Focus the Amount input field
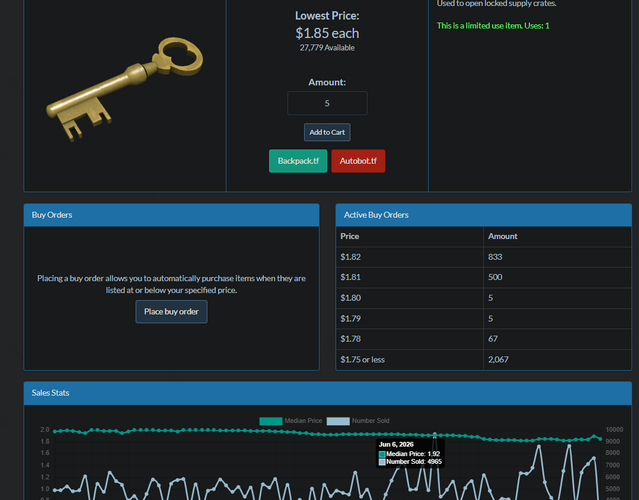The height and width of the screenshot is (500, 639). point(327,103)
